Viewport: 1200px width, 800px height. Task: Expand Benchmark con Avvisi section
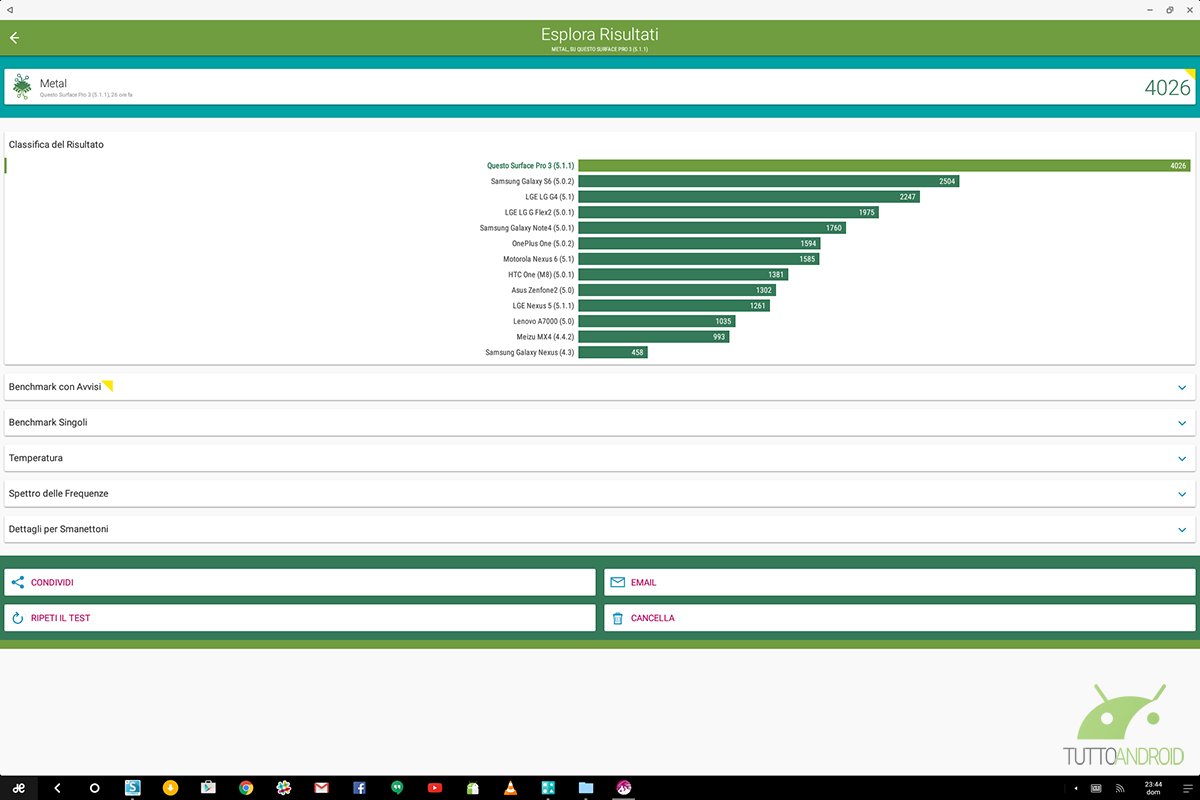point(600,387)
